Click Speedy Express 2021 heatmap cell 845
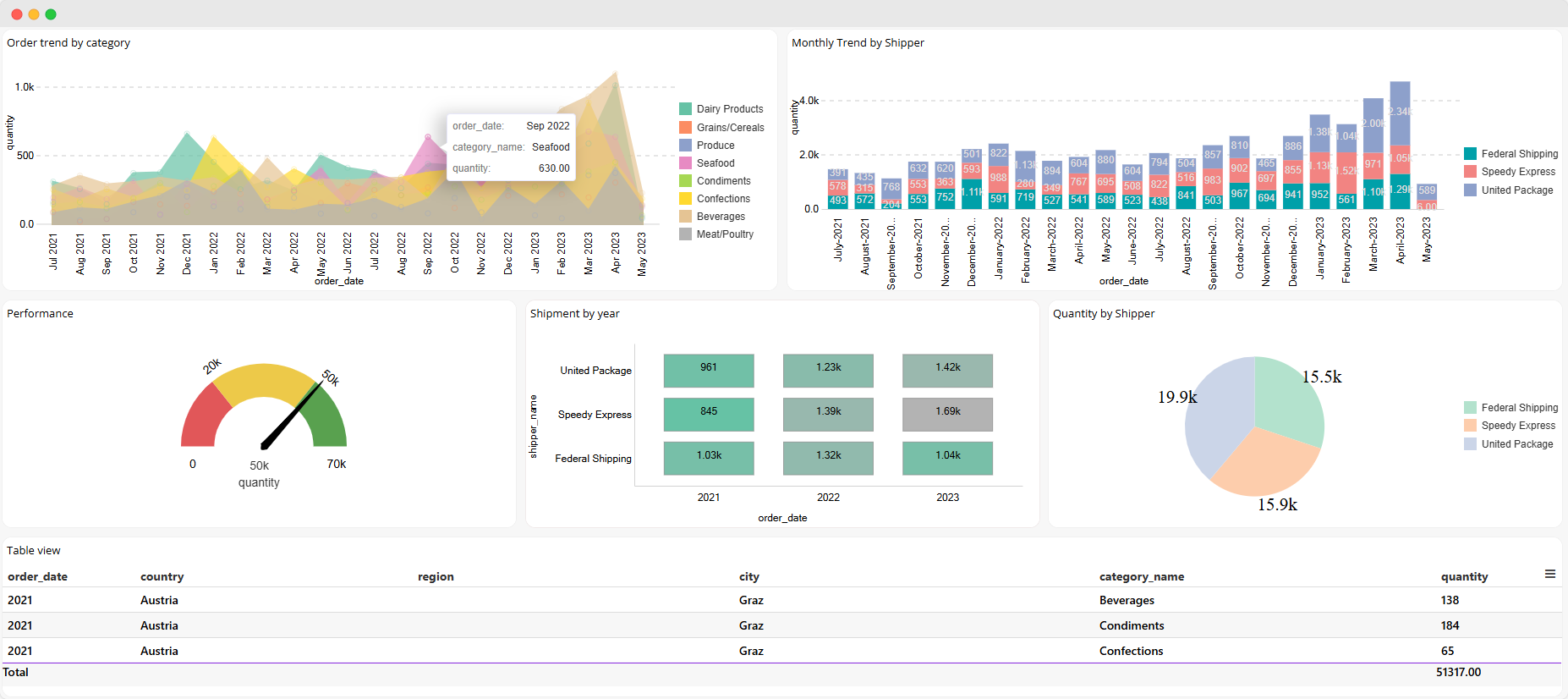 click(x=709, y=415)
